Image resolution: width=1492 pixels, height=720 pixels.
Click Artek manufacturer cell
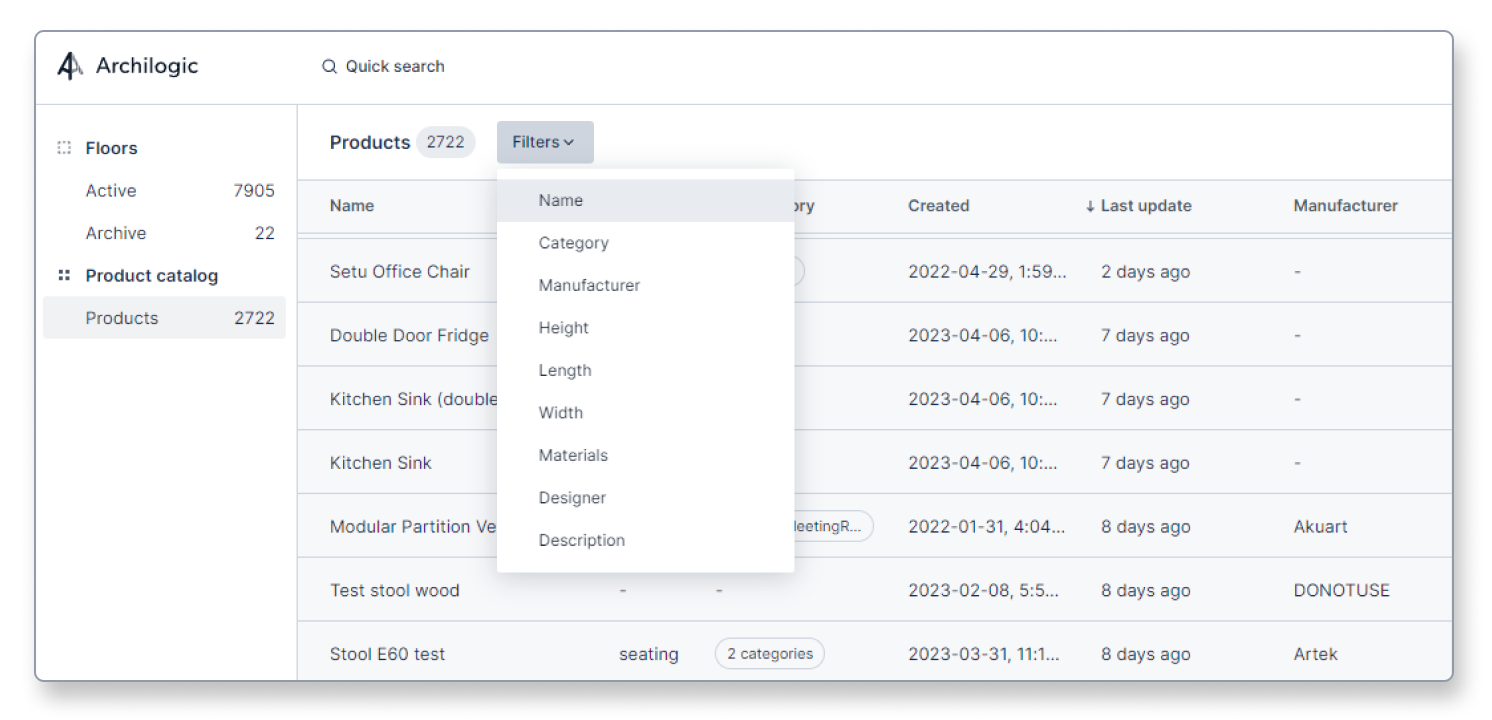point(1316,654)
